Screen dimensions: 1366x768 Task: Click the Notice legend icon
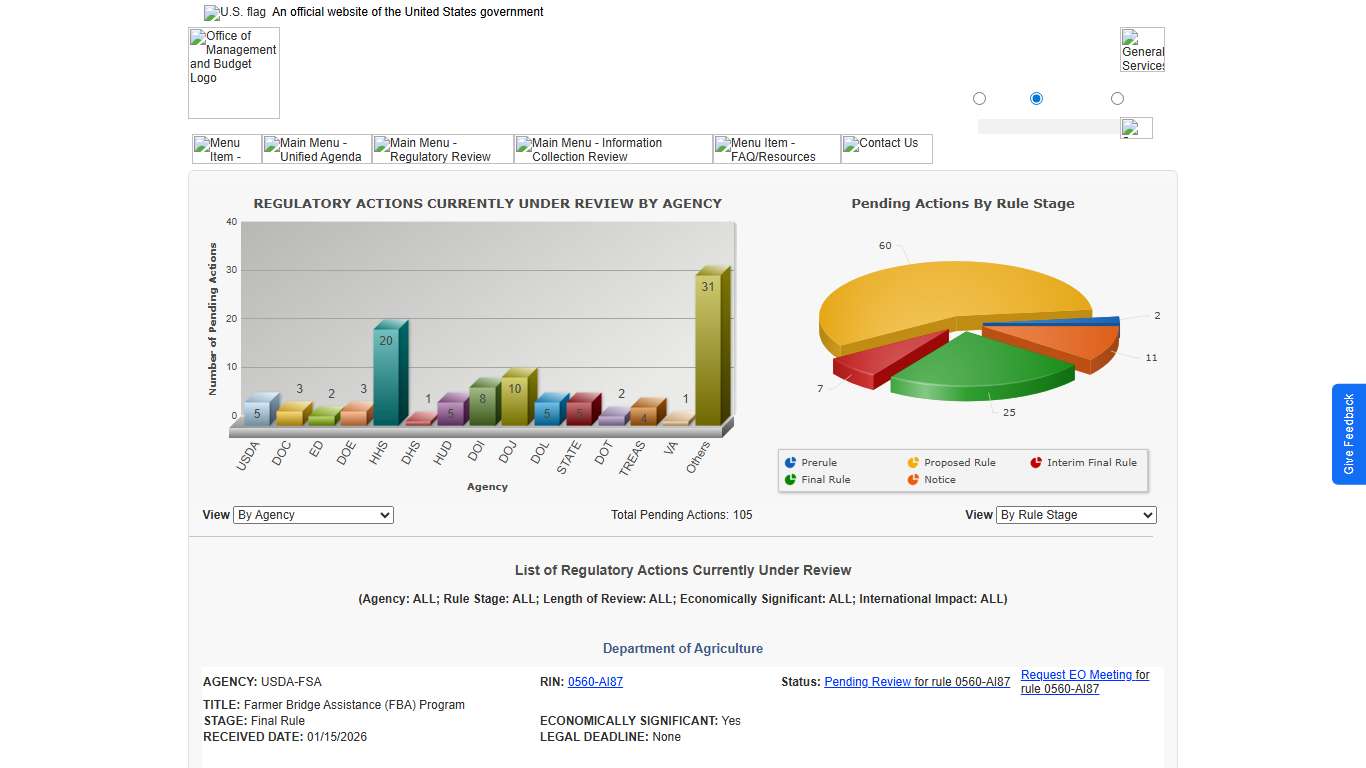click(x=913, y=479)
